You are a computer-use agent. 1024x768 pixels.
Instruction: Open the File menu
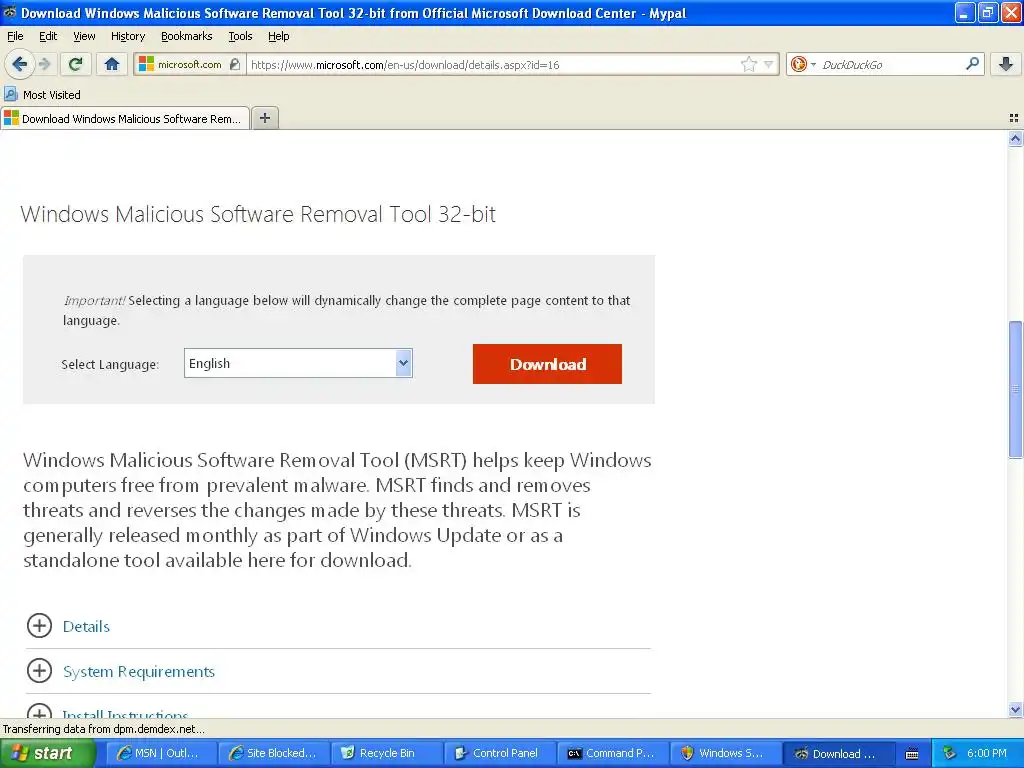pyautogui.click(x=15, y=36)
